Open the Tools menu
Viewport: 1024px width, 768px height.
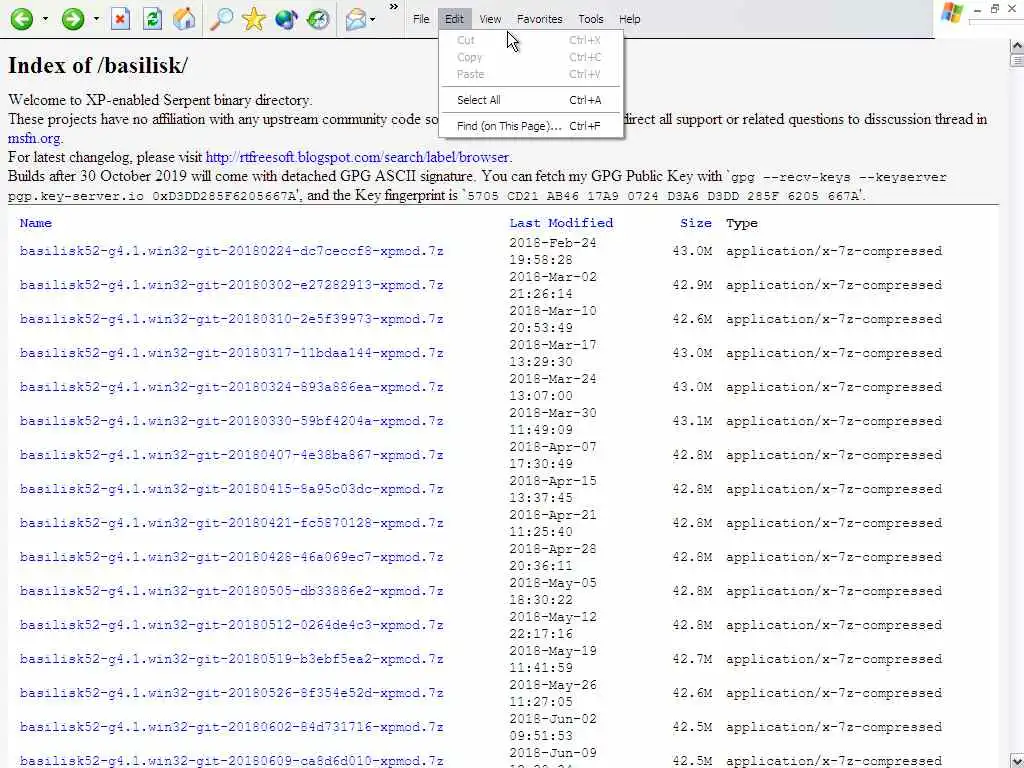590,19
